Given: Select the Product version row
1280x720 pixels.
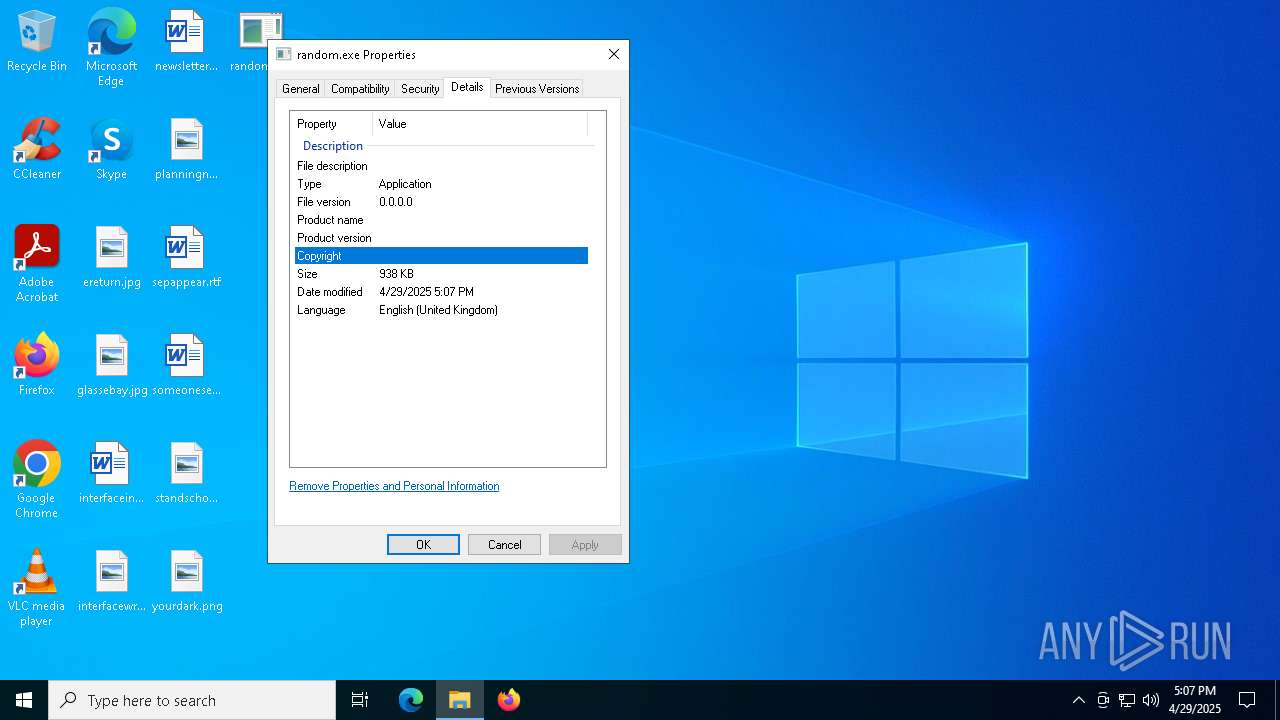Looking at the screenshot, I should pos(441,238).
